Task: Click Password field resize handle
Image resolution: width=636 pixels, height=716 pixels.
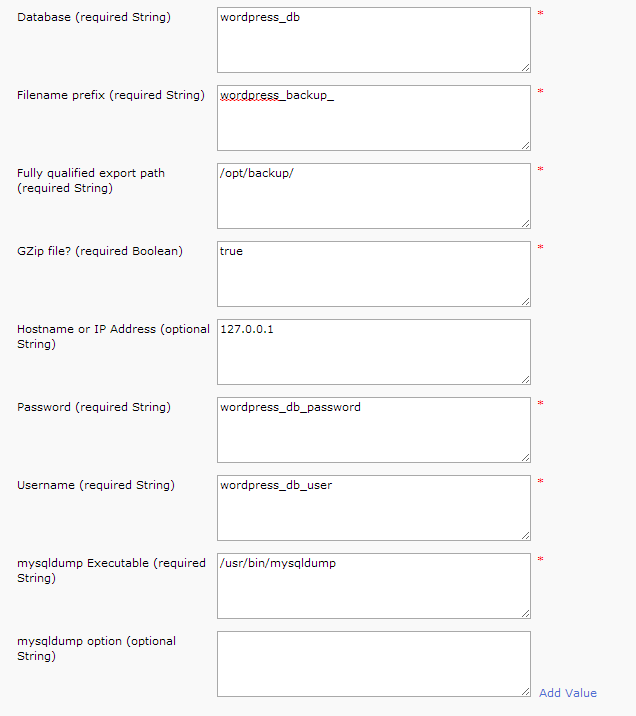Action: click(525, 457)
